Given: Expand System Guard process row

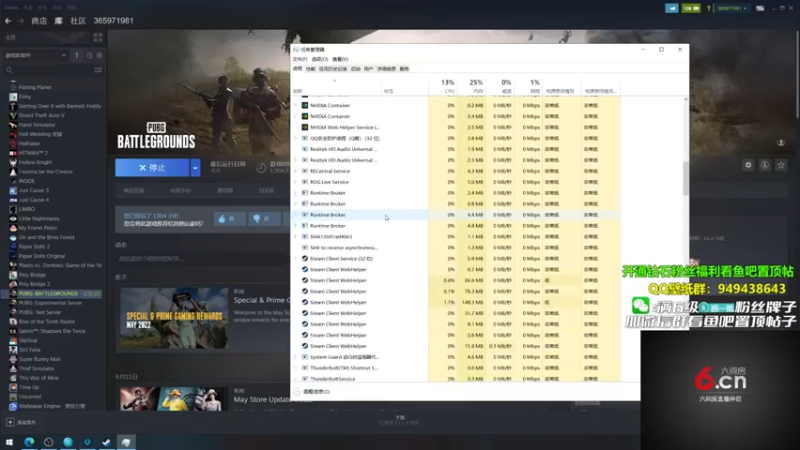Looking at the screenshot, I should [295, 357].
